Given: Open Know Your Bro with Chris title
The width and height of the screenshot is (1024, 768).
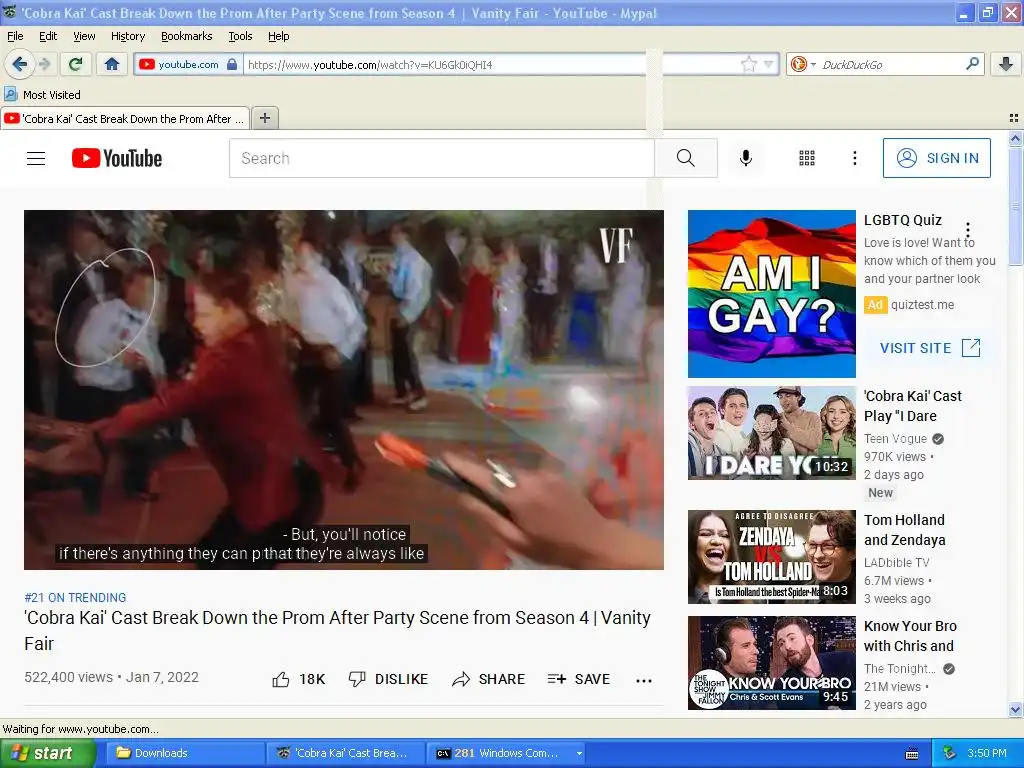Looking at the screenshot, I should tap(910, 635).
